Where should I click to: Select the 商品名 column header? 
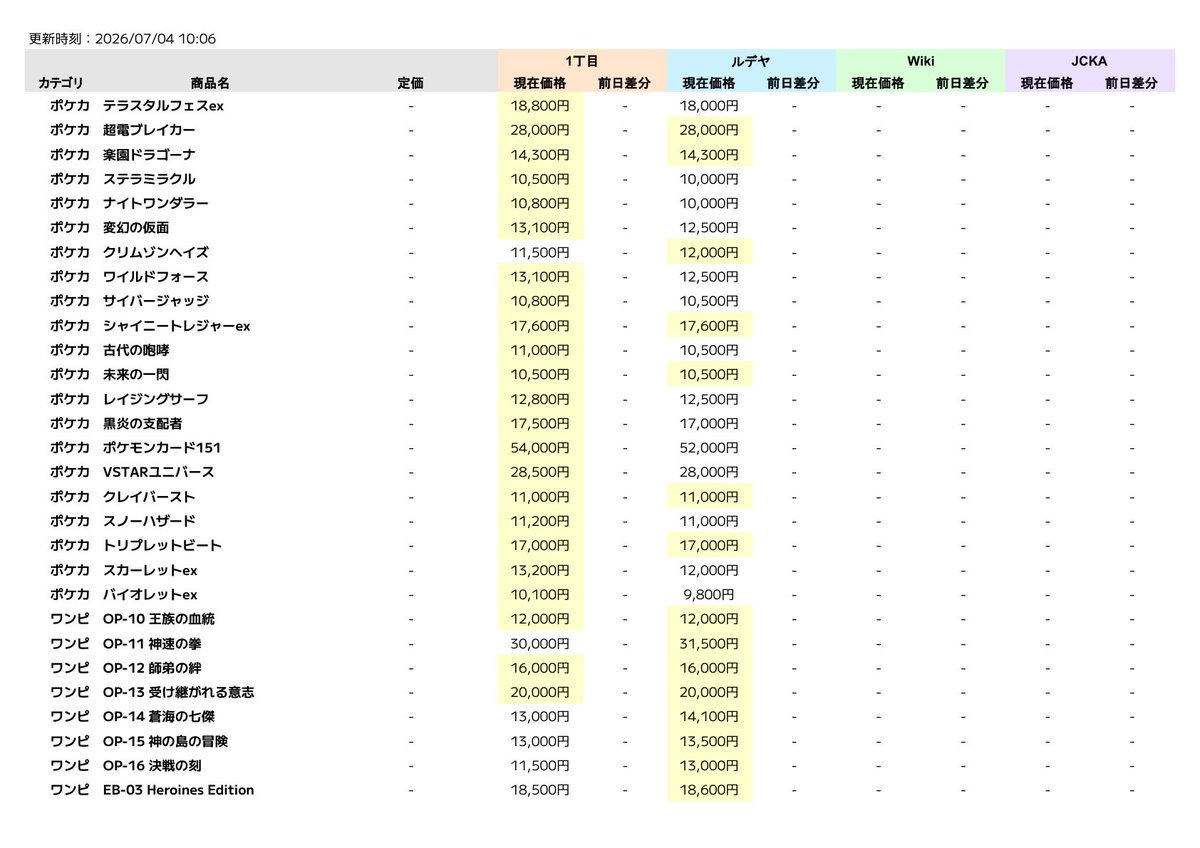point(210,84)
